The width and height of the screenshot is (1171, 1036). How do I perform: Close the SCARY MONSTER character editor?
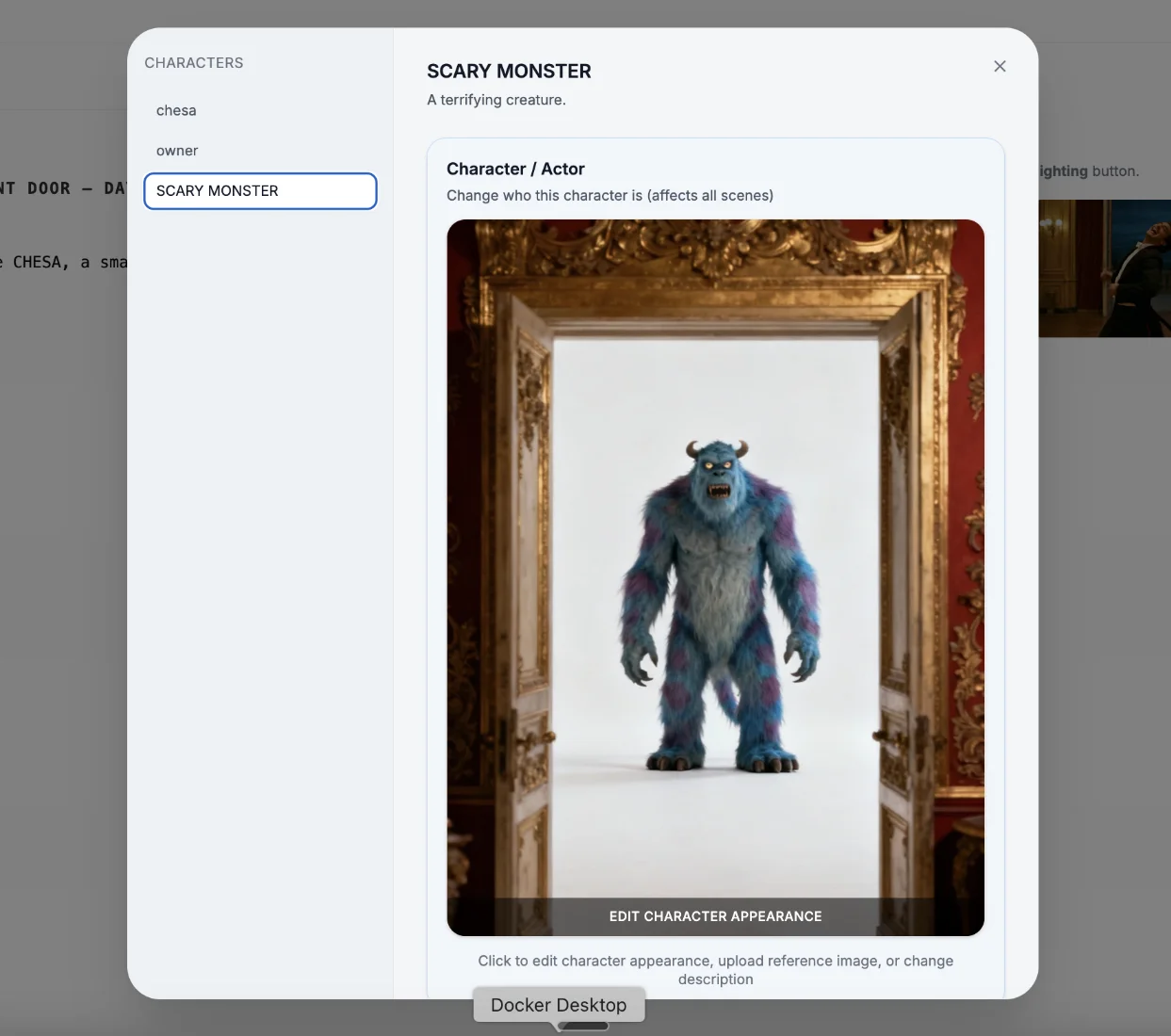click(1000, 66)
